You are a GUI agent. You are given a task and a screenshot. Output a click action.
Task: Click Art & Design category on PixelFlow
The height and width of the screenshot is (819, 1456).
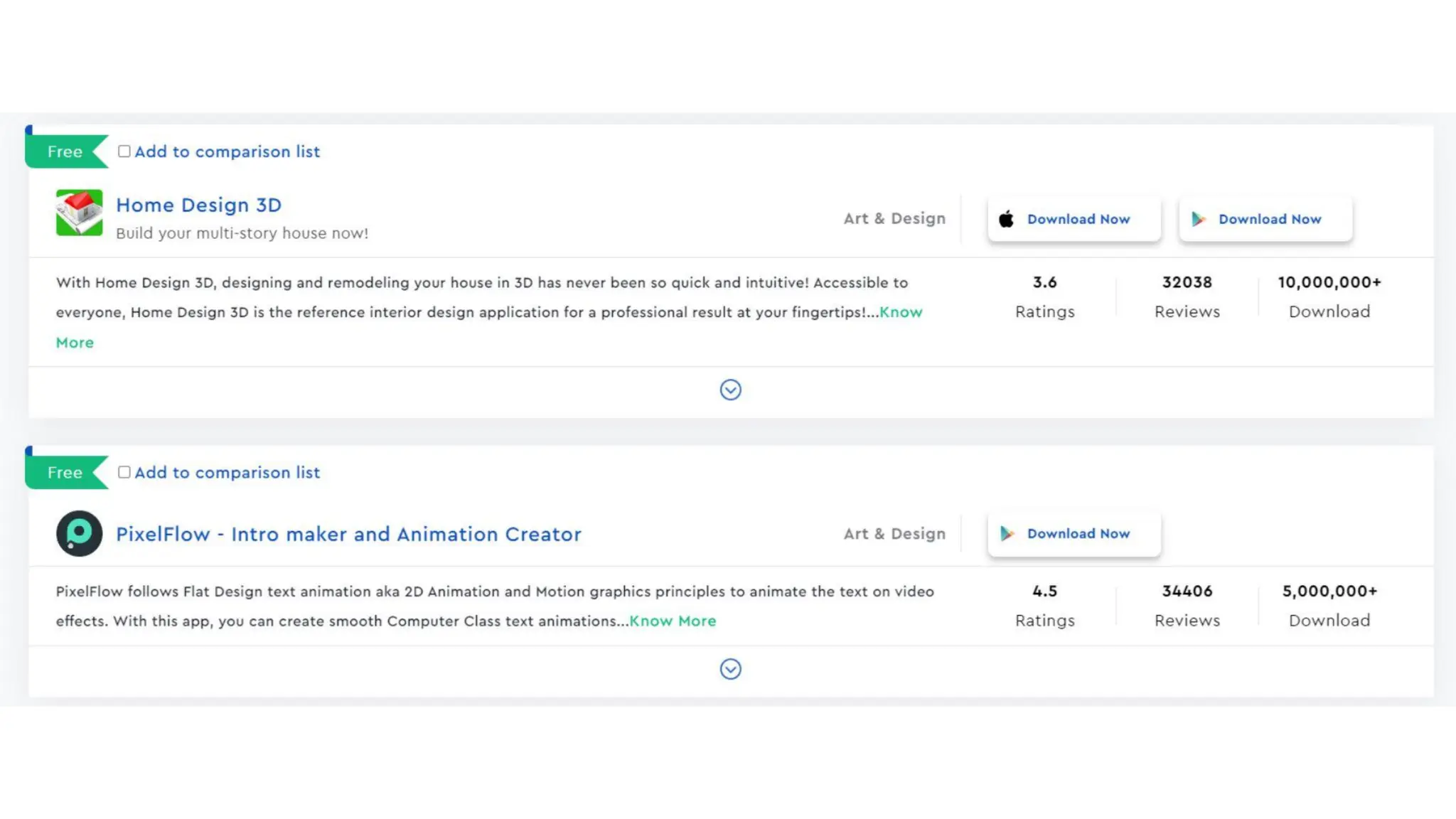[x=894, y=533]
